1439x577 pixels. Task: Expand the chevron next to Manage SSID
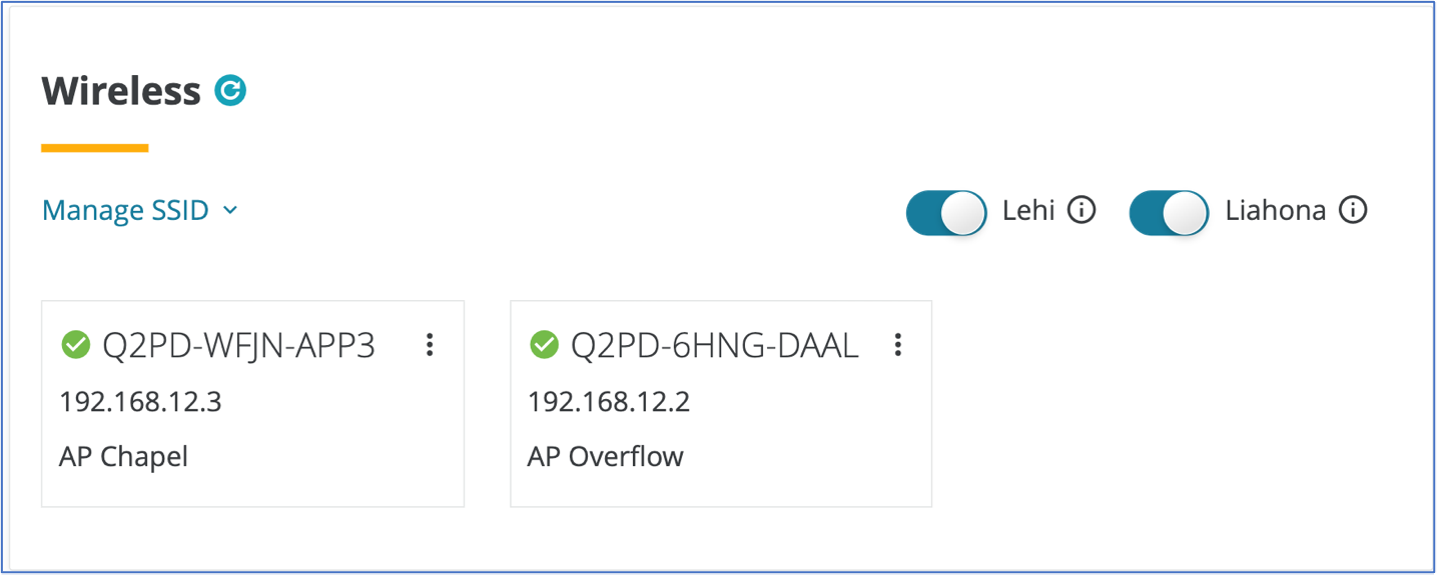(230, 210)
